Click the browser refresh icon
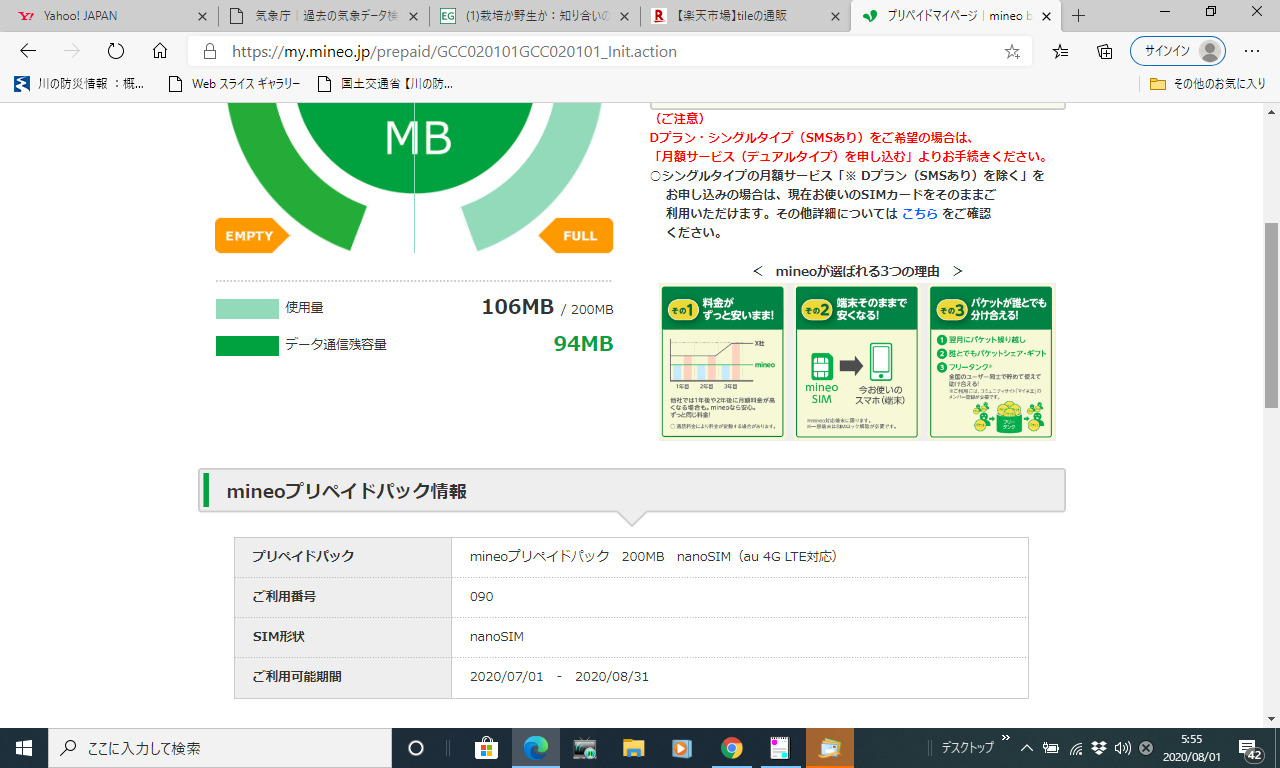 pyautogui.click(x=115, y=52)
